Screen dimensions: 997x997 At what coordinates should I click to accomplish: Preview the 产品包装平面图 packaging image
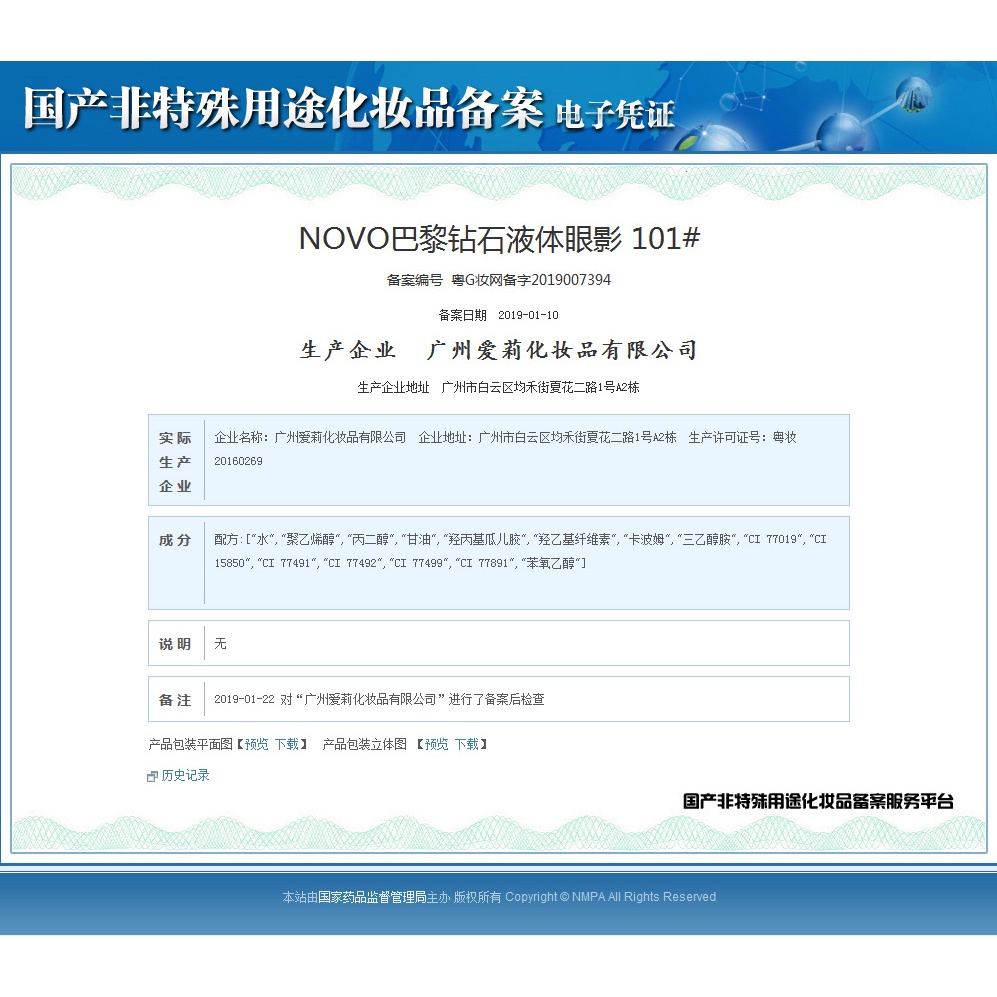(x=256, y=744)
